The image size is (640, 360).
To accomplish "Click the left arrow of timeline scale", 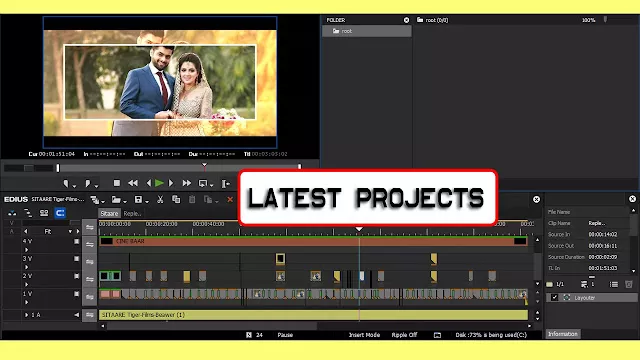I will [x=26, y=231].
